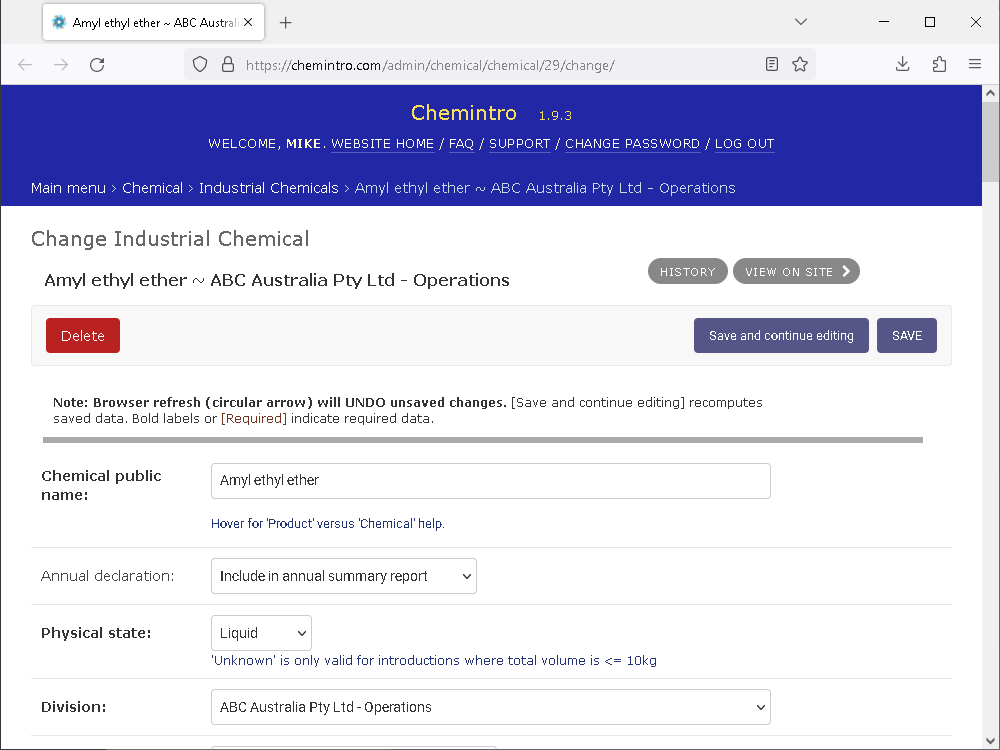Open the extensions puzzle icon
The width and height of the screenshot is (1000, 750).
(939, 64)
